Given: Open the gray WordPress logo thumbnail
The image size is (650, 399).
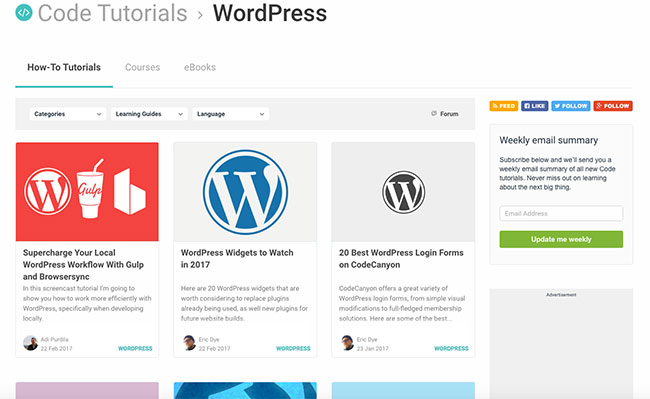Looking at the screenshot, I should pyautogui.click(x=403, y=192).
